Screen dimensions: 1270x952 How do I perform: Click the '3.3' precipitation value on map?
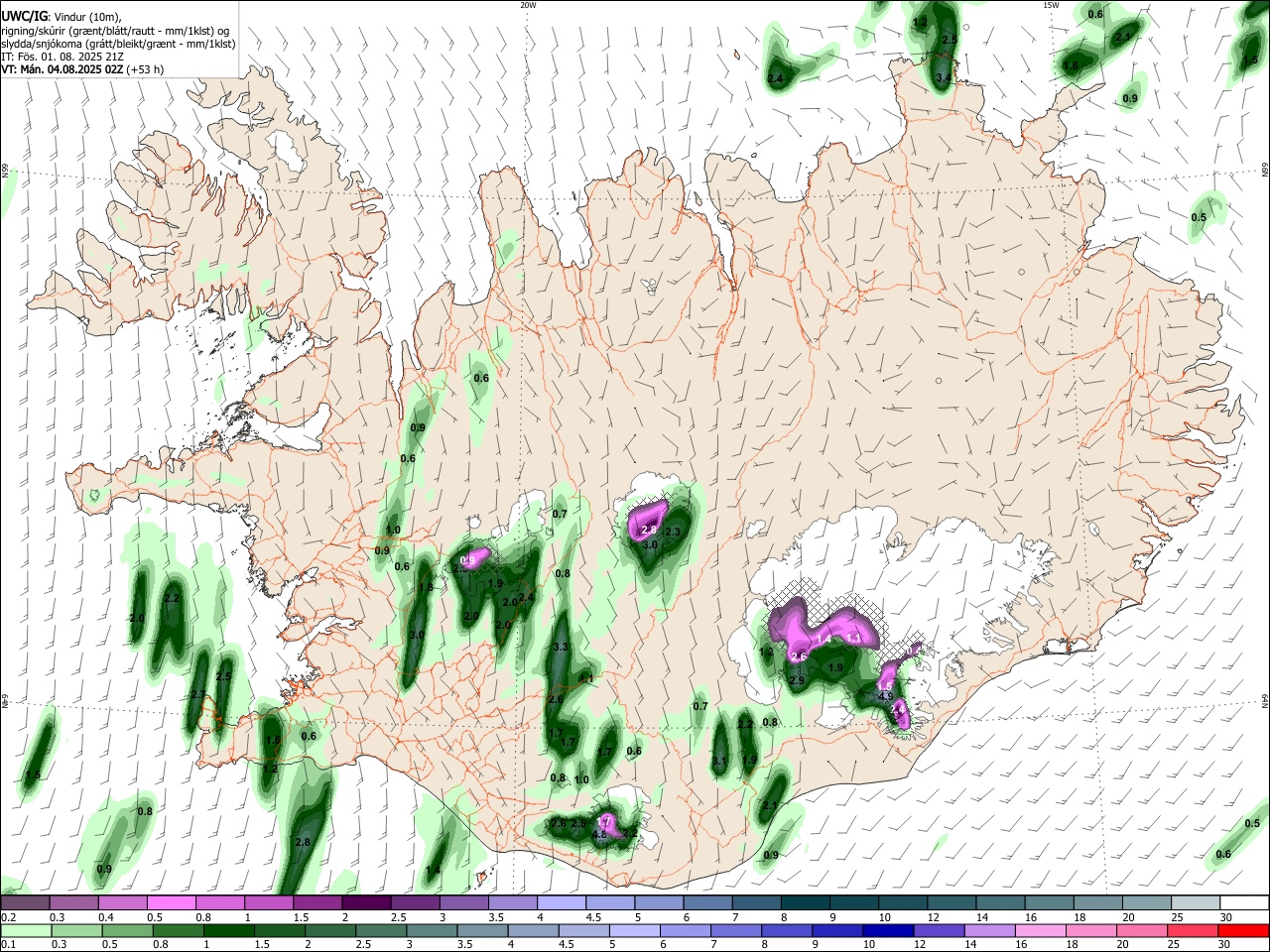point(560,647)
